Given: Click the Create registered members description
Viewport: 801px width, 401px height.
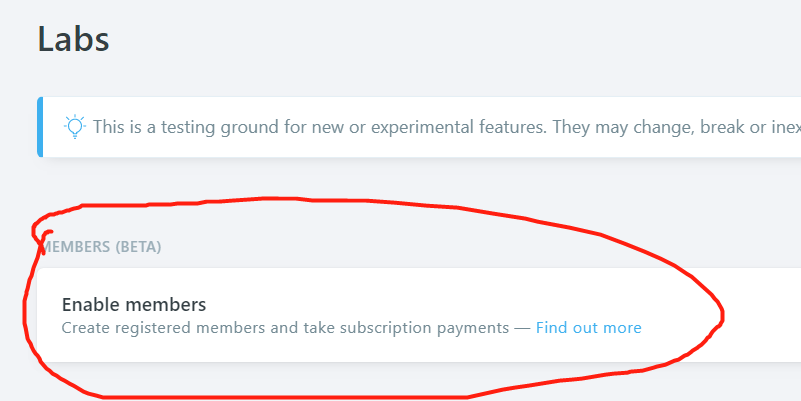Looking at the screenshot, I should click(286, 327).
